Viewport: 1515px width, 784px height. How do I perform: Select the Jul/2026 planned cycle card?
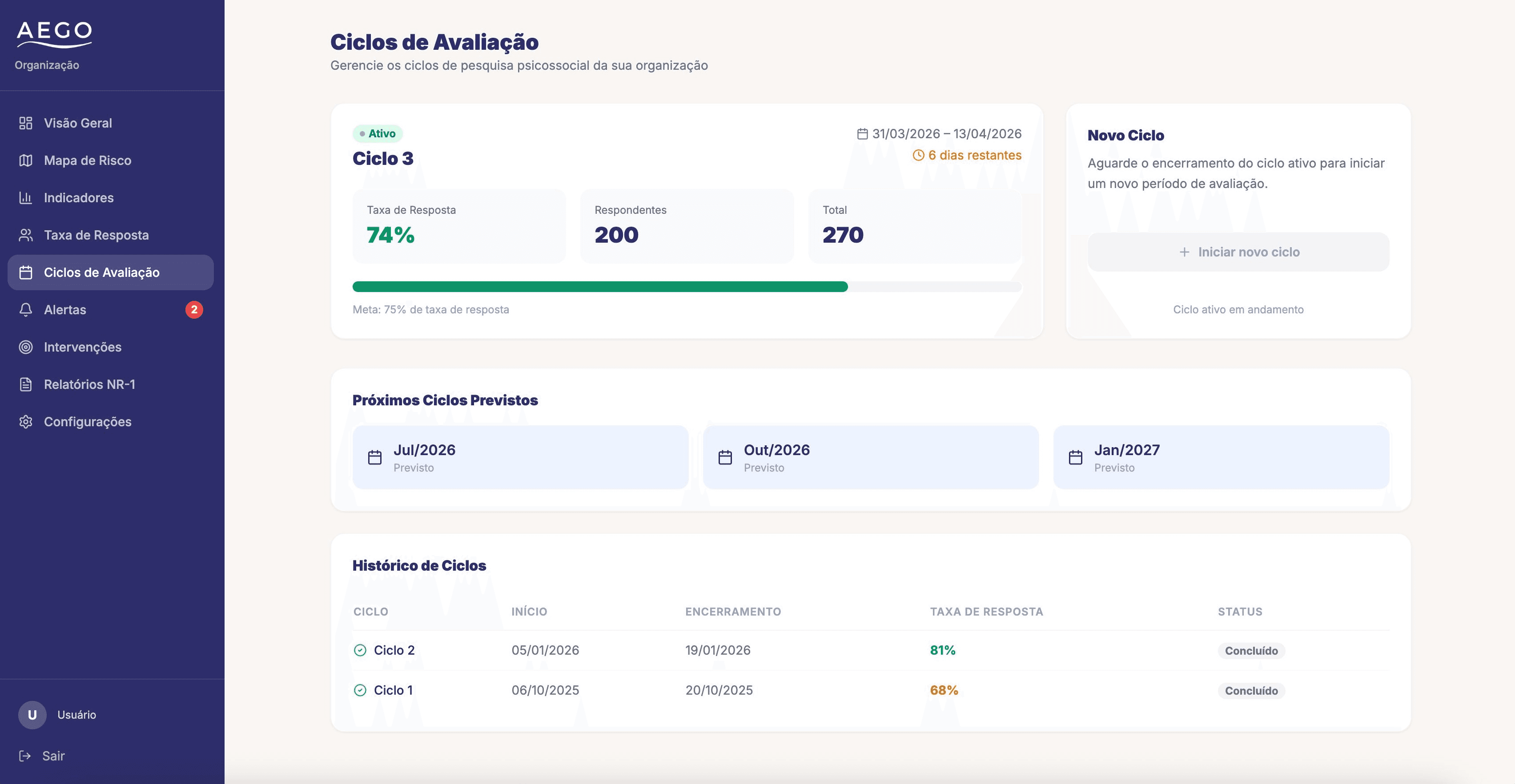[520, 457]
